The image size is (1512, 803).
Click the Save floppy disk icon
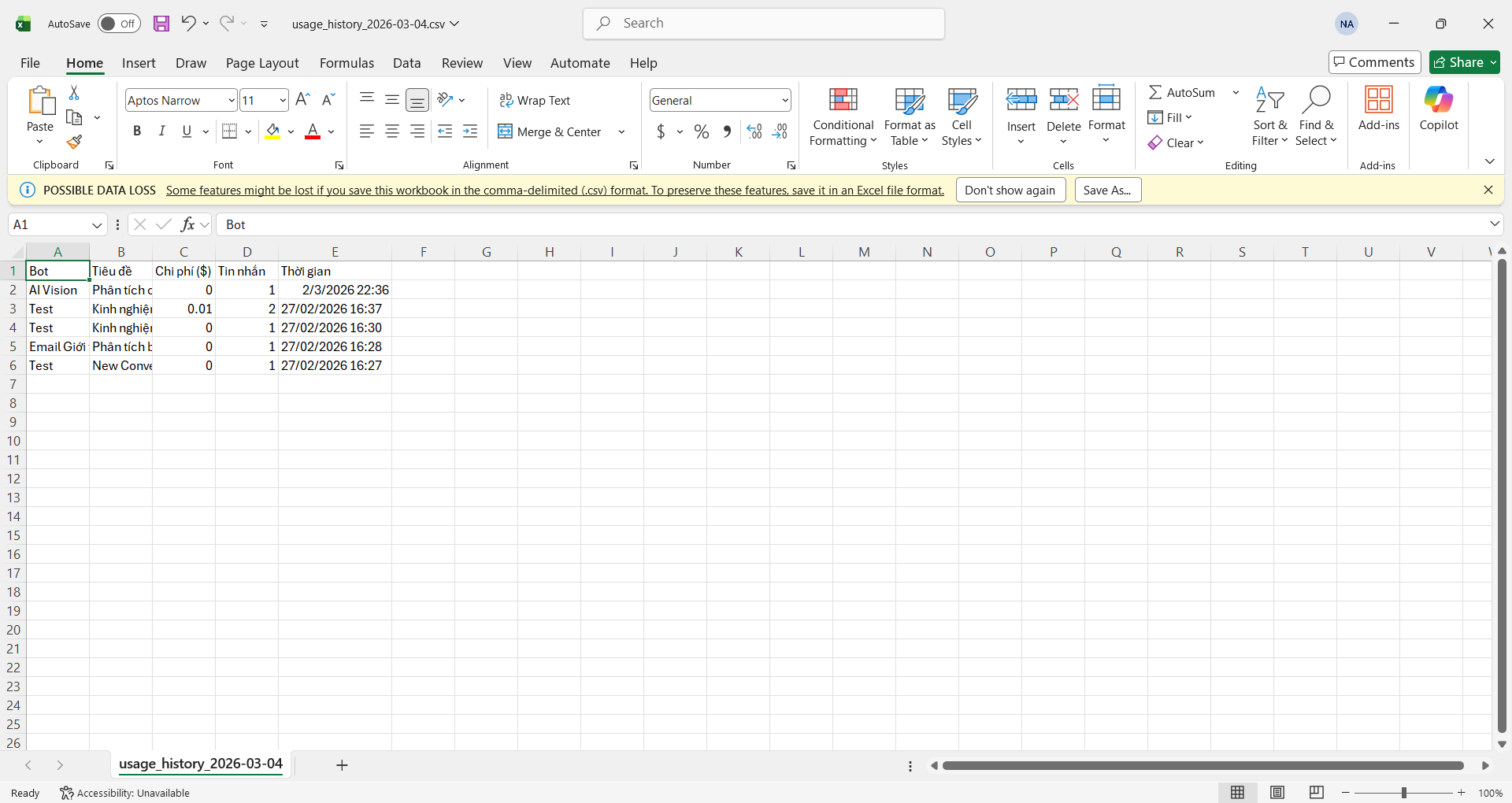point(161,24)
